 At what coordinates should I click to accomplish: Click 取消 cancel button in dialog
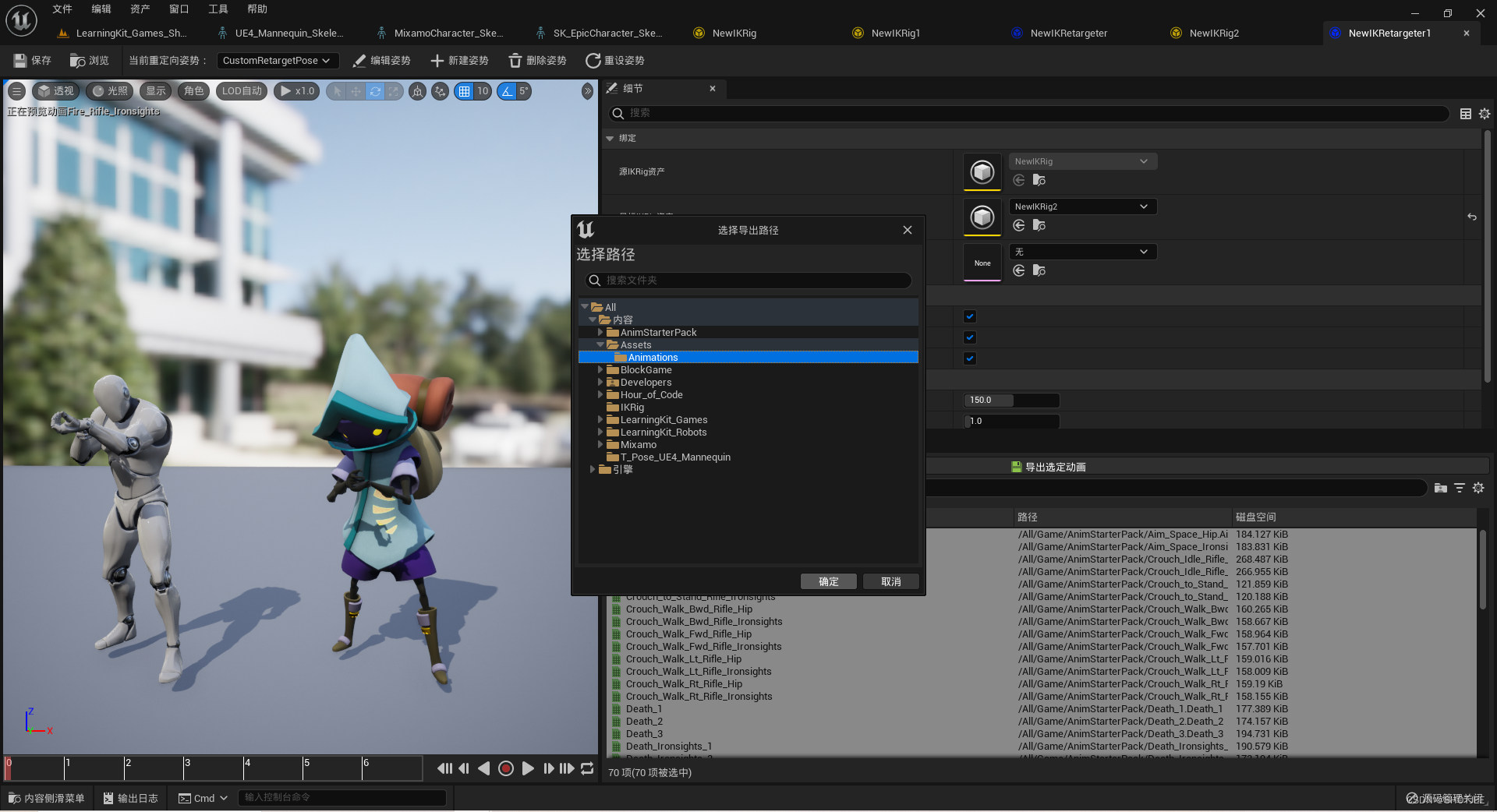coord(890,581)
